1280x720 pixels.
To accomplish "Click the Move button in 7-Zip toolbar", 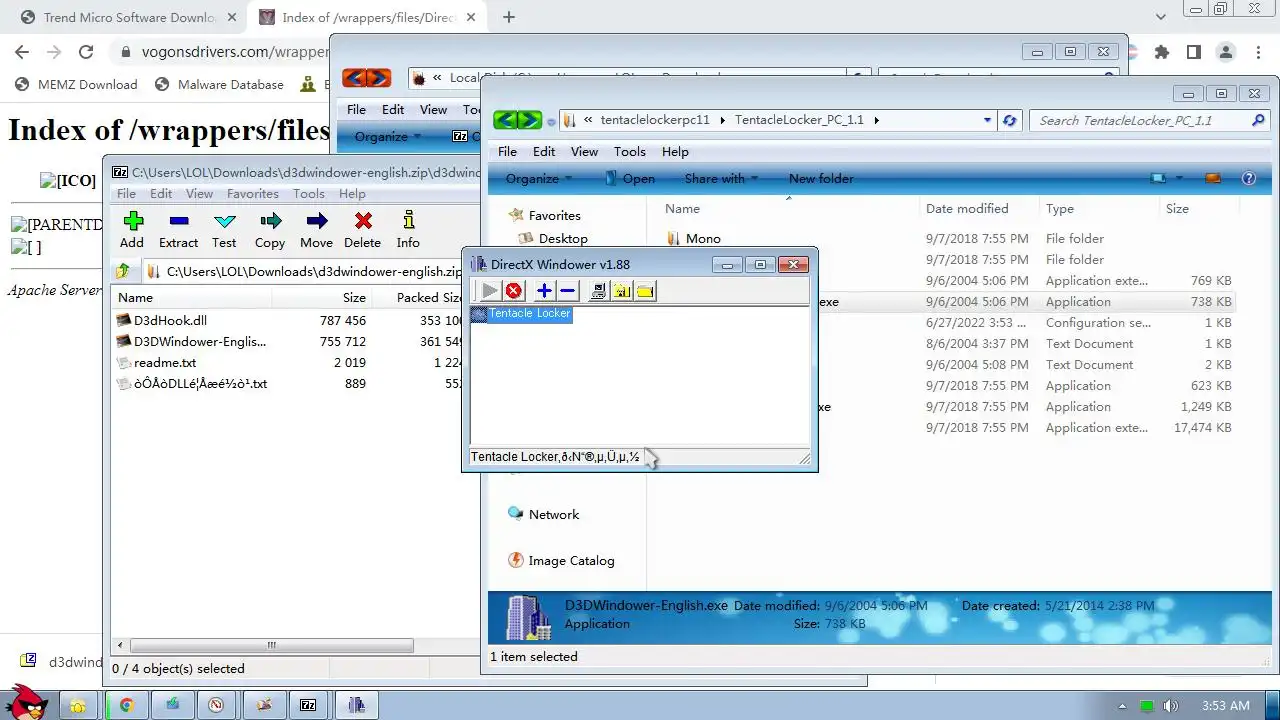I will (x=316, y=230).
